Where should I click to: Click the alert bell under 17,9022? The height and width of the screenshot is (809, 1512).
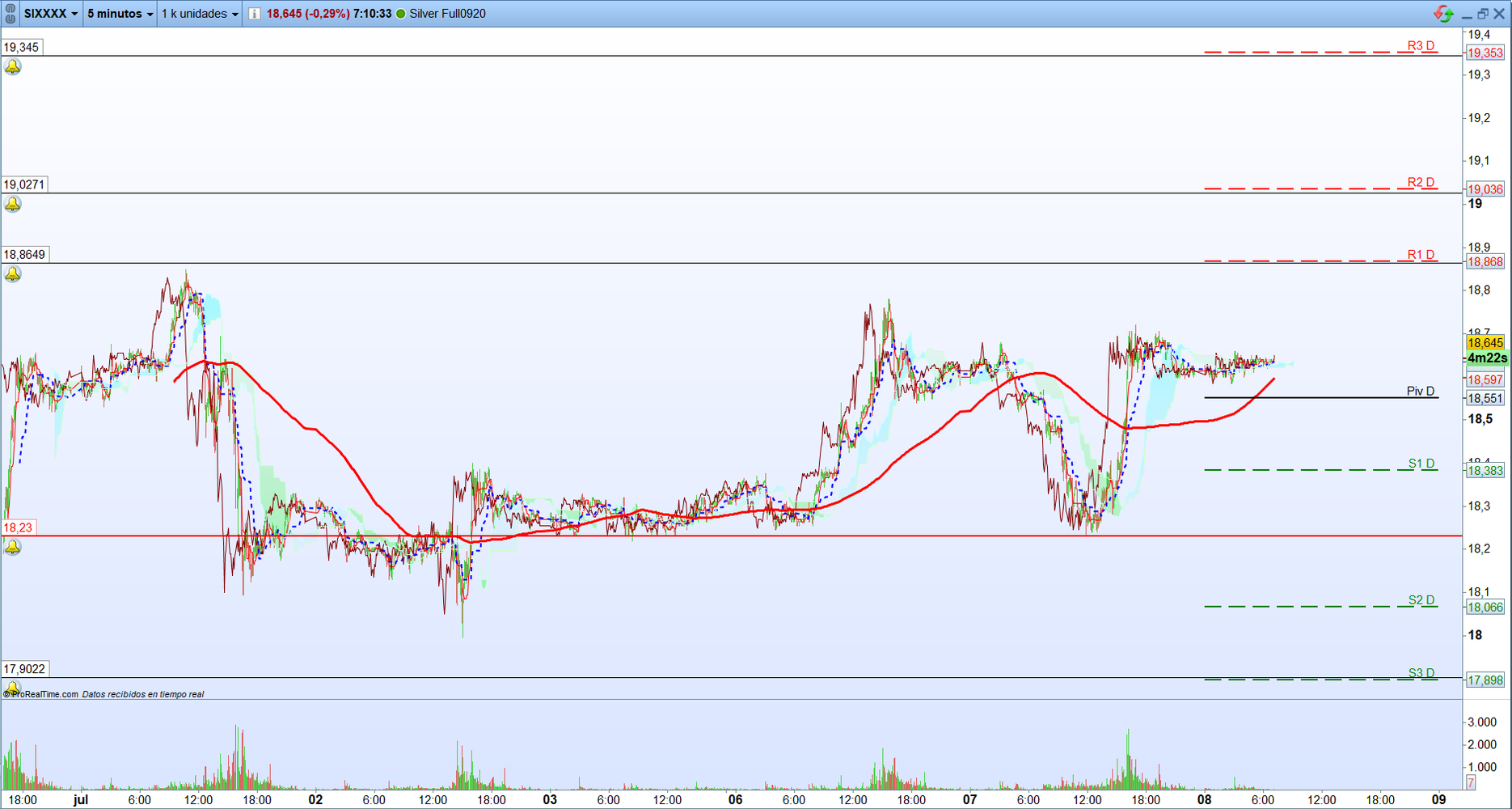pos(13,687)
